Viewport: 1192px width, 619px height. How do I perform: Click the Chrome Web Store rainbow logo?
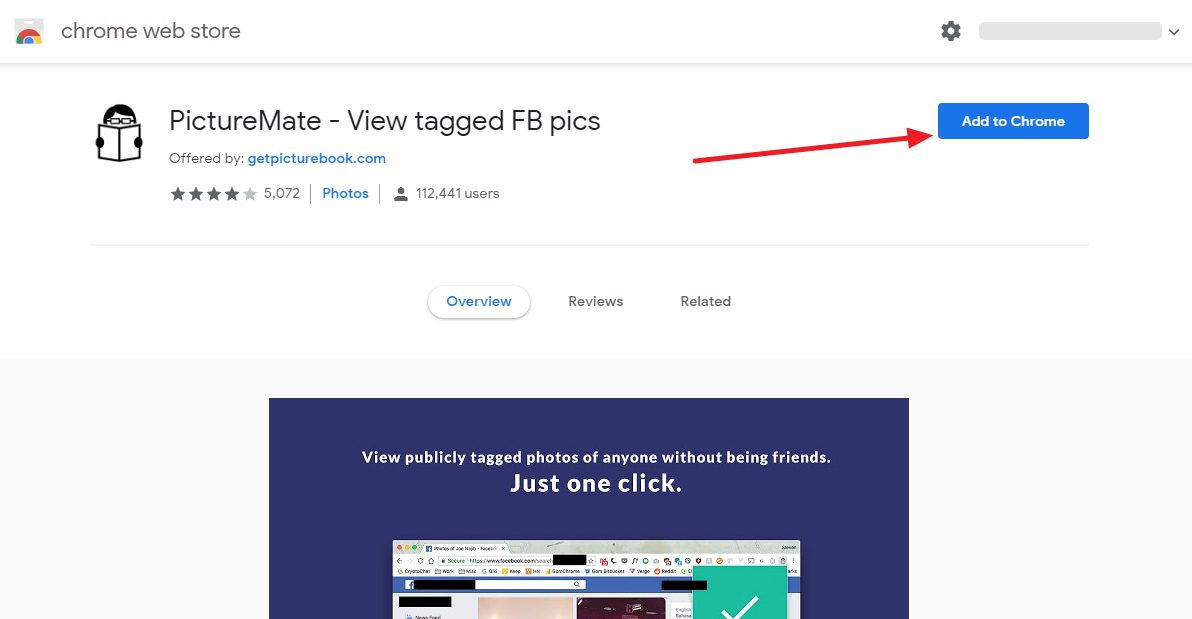click(29, 31)
